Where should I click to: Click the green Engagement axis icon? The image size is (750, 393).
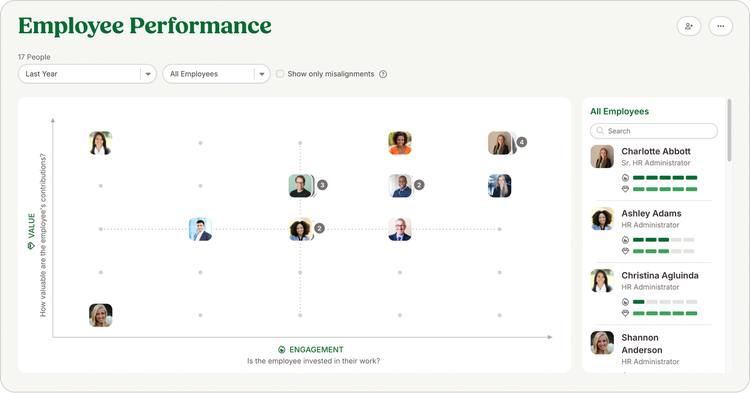[x=282, y=349]
